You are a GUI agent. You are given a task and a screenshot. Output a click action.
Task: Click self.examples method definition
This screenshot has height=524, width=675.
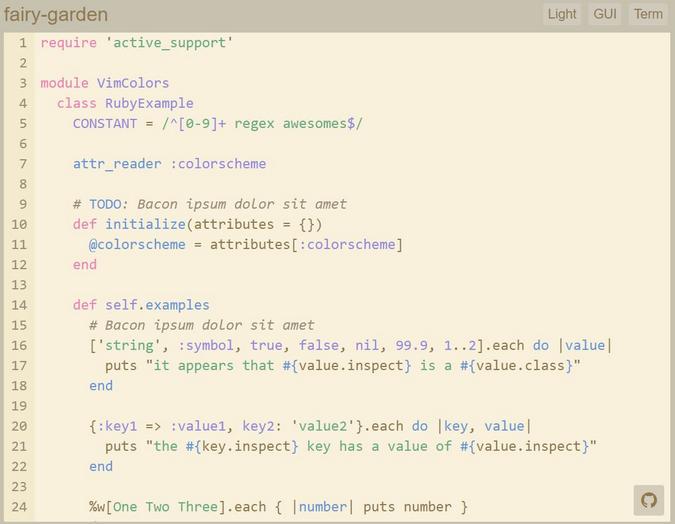click(157, 305)
